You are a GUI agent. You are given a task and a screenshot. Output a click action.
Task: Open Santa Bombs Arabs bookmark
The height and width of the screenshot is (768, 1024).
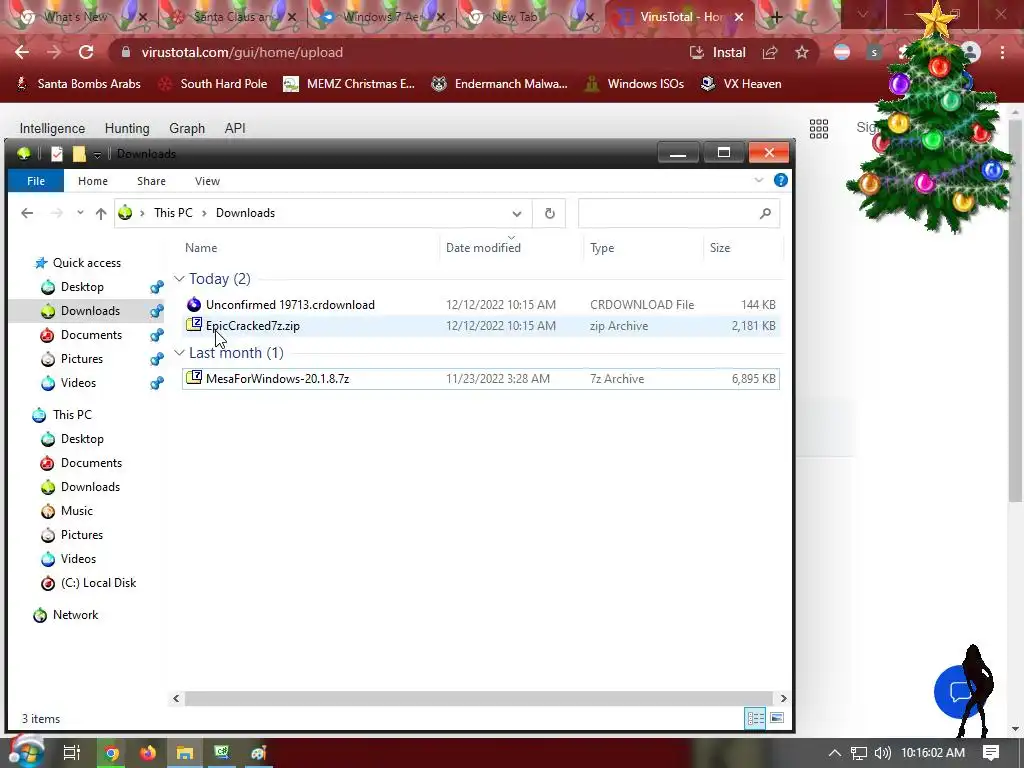pos(78,84)
